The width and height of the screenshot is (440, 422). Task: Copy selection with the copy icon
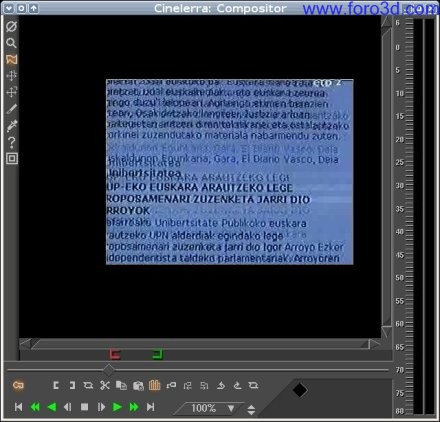121,386
